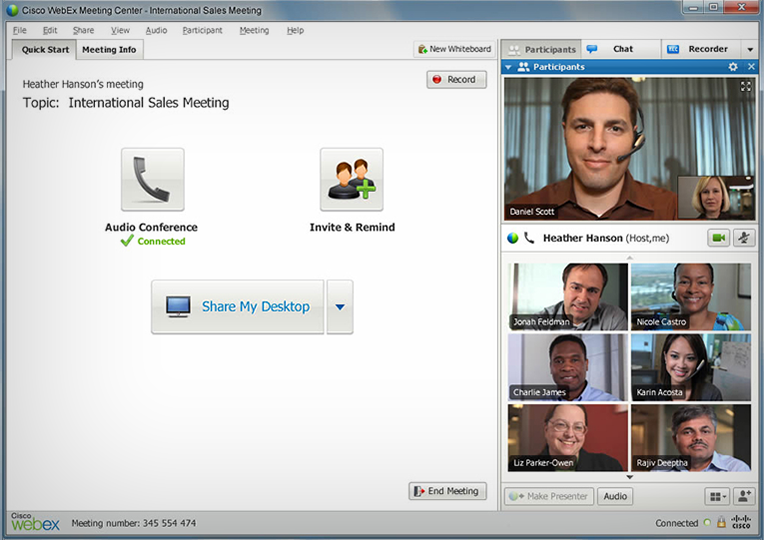Click the Cisco WebEx logo bottom left
The width and height of the screenshot is (764, 540).
pyautogui.click(x=35, y=522)
